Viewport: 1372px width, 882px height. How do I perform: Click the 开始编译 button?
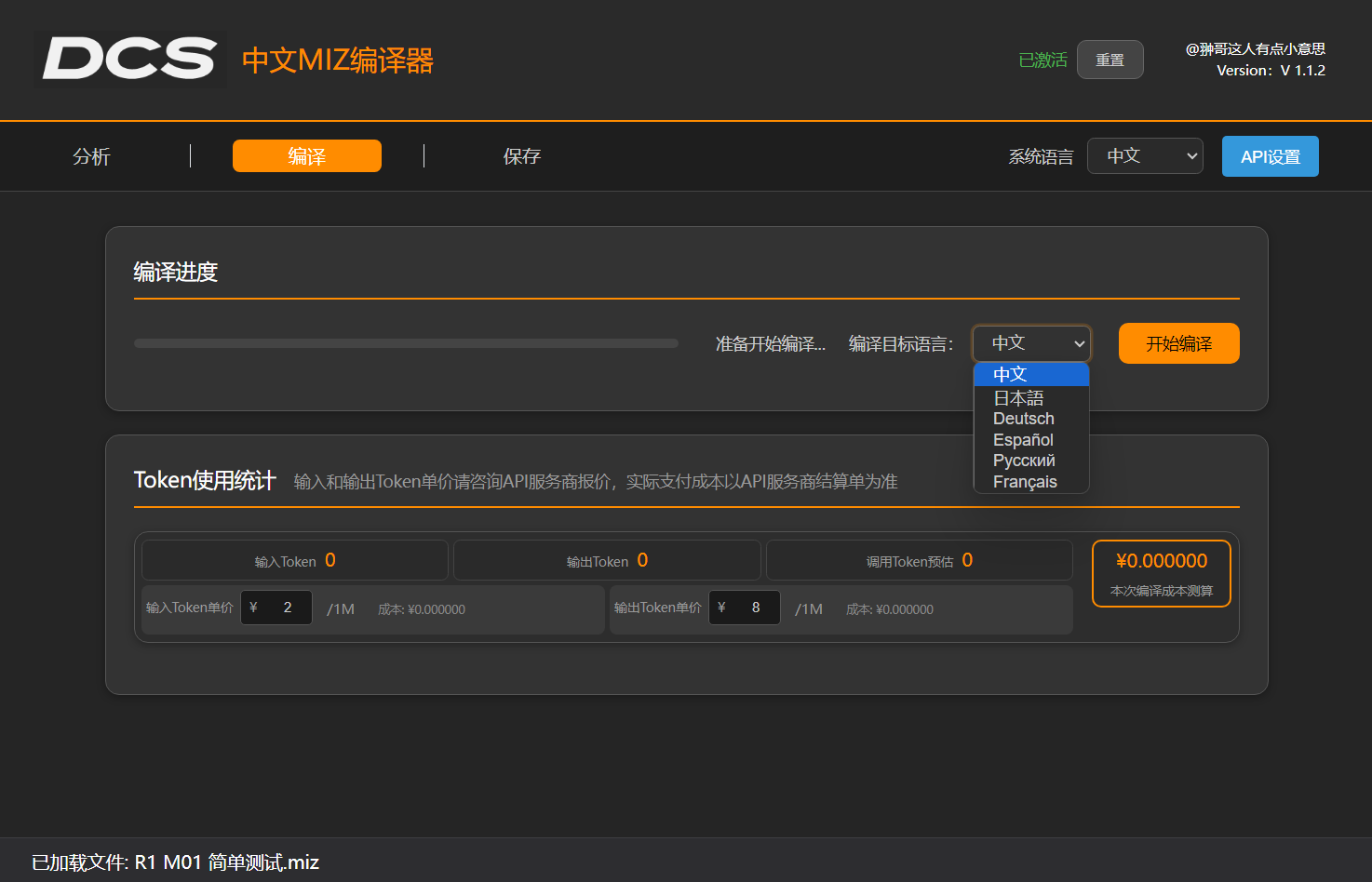(1178, 343)
